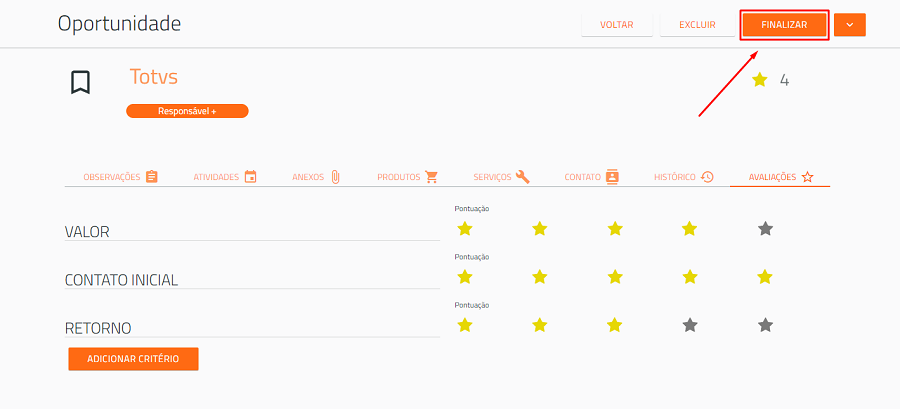
Task: Open the Observações tab
Action: [x=121, y=177]
